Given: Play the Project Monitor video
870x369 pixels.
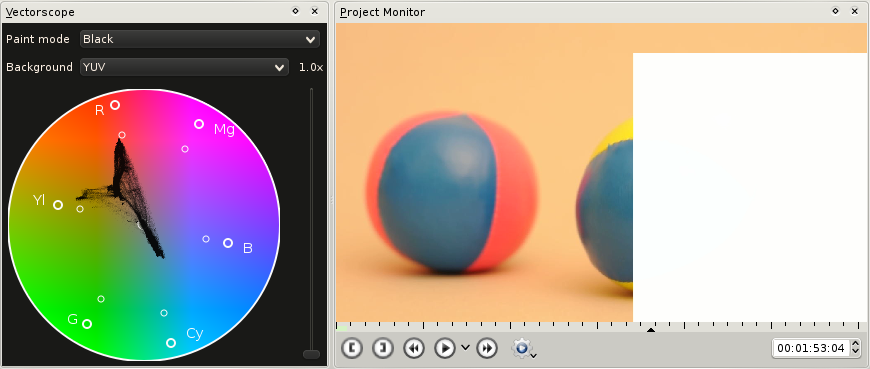Looking at the screenshot, I should 444,348.
